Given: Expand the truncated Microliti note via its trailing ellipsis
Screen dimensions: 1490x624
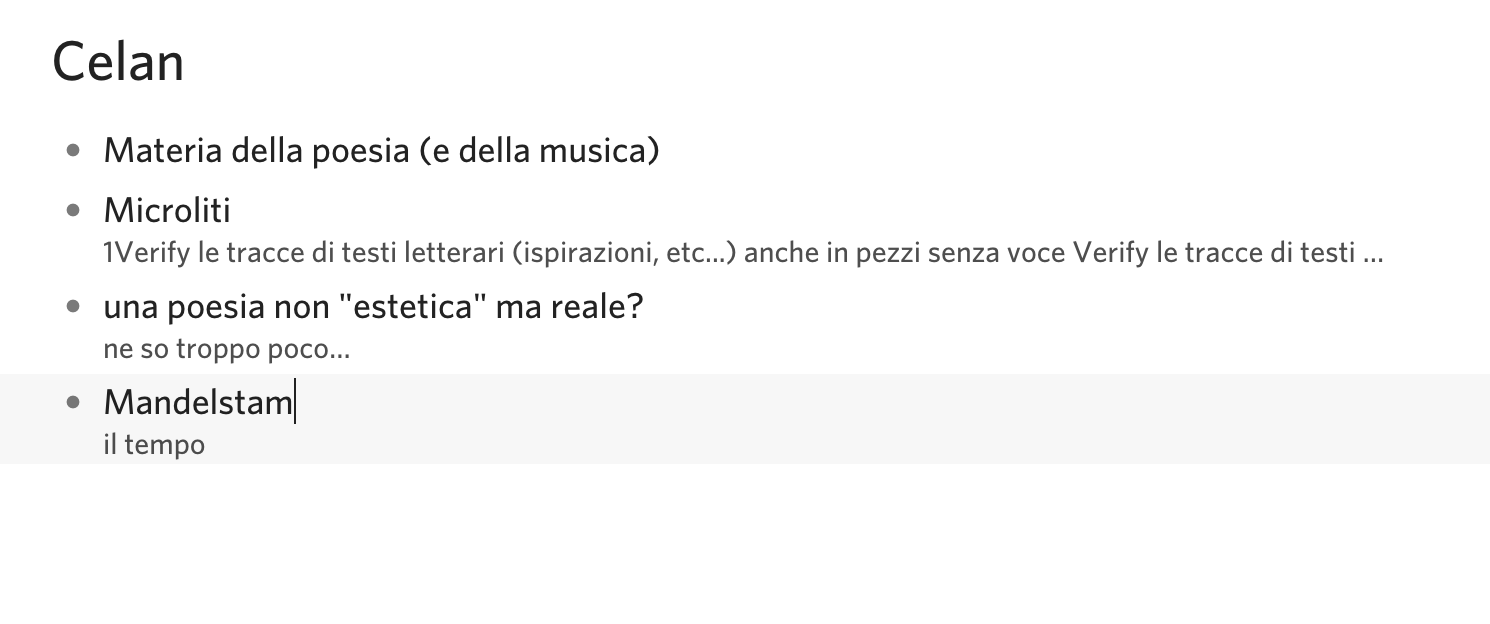Looking at the screenshot, I should (x=1373, y=253).
